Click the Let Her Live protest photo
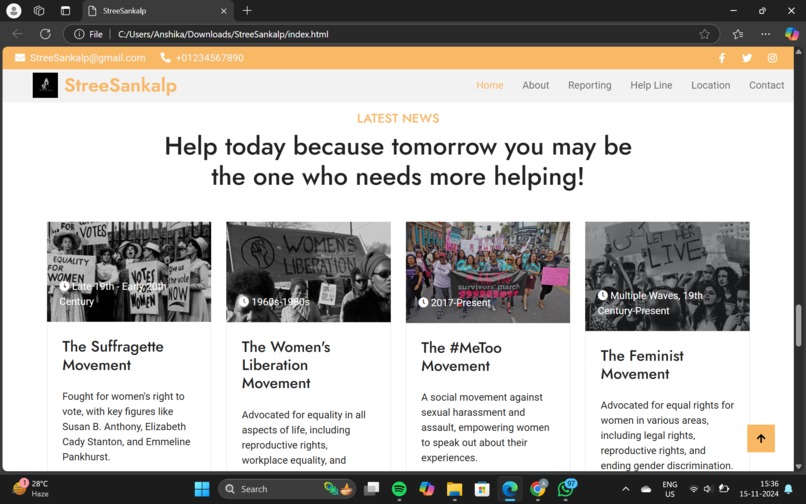Image resolution: width=806 pixels, height=504 pixels. point(667,276)
